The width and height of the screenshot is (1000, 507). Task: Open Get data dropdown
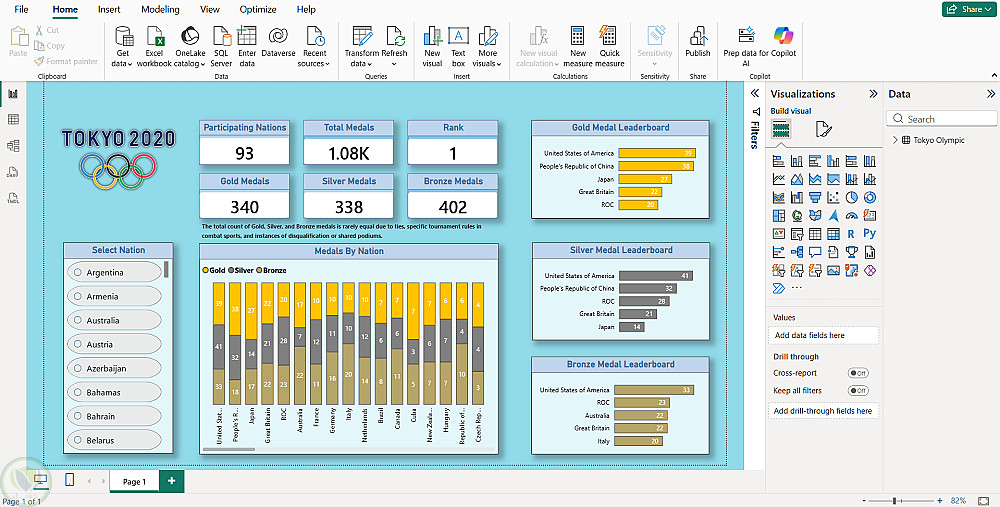pos(123,47)
